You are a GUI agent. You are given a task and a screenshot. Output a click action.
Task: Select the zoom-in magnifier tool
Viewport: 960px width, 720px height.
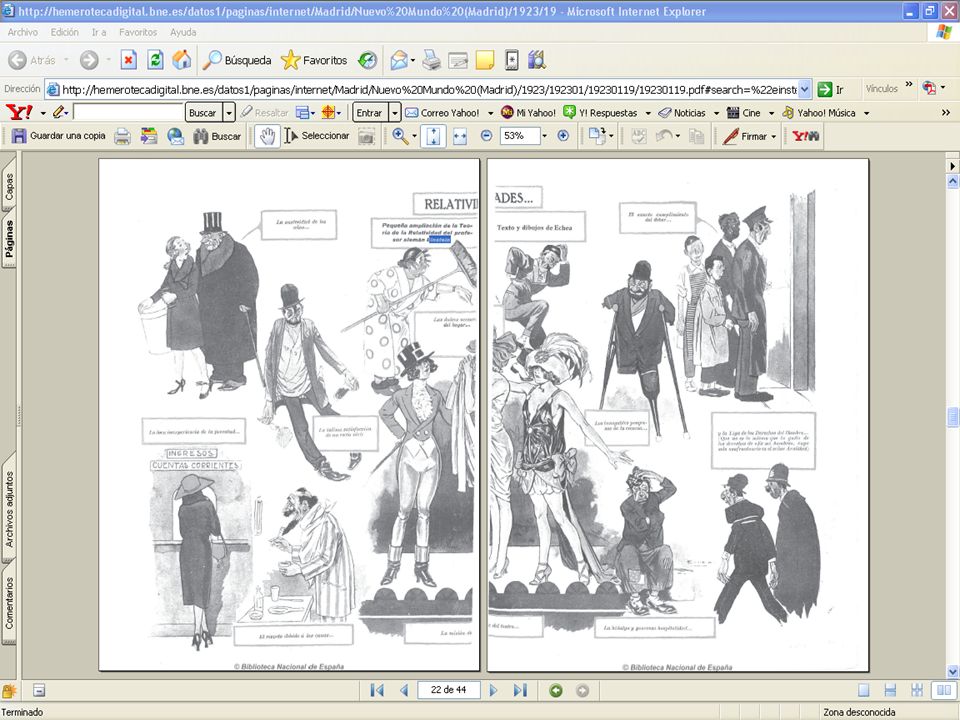coord(400,136)
